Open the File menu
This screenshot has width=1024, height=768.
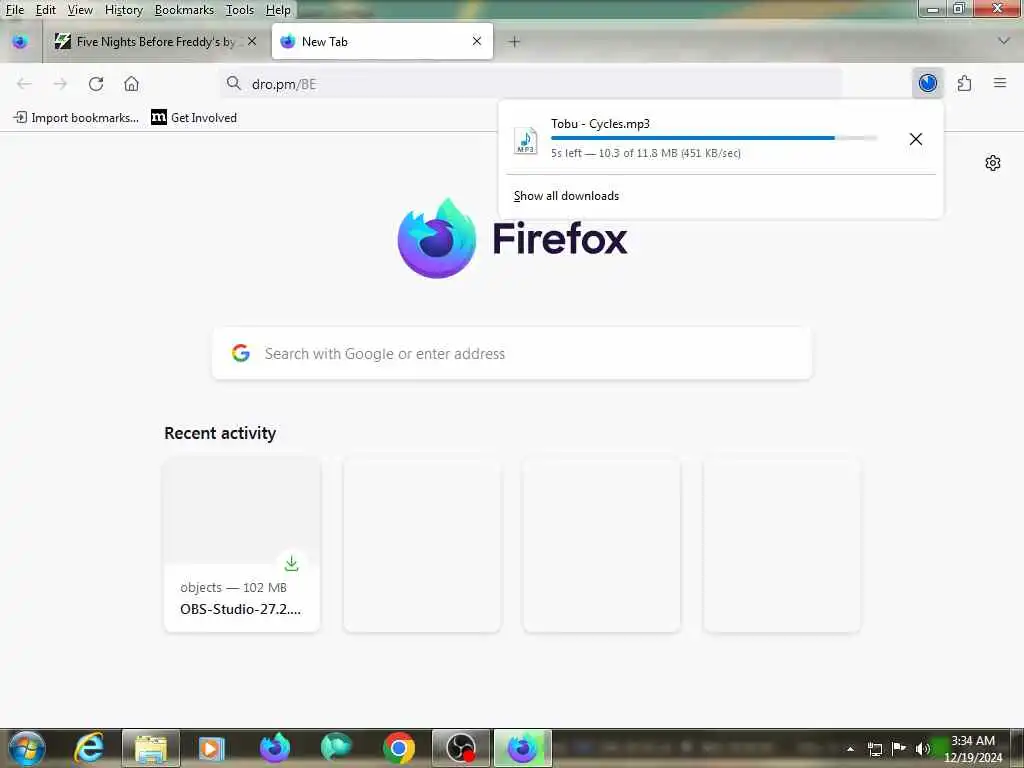15,10
